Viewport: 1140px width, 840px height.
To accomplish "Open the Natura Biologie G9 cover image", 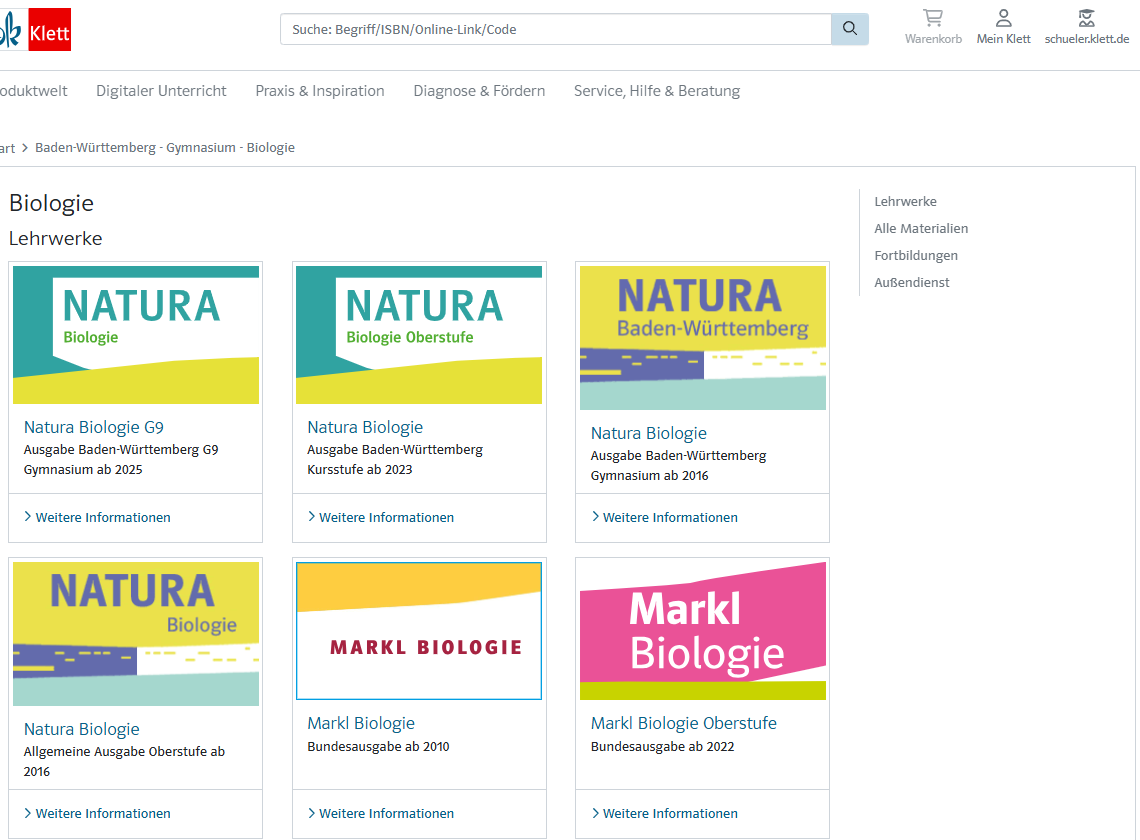I will (x=136, y=335).
